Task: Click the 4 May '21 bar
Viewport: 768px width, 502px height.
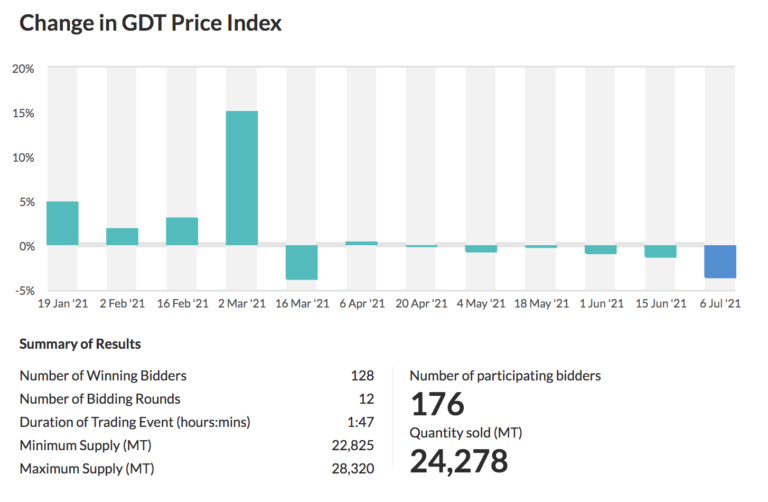Action: [x=481, y=249]
